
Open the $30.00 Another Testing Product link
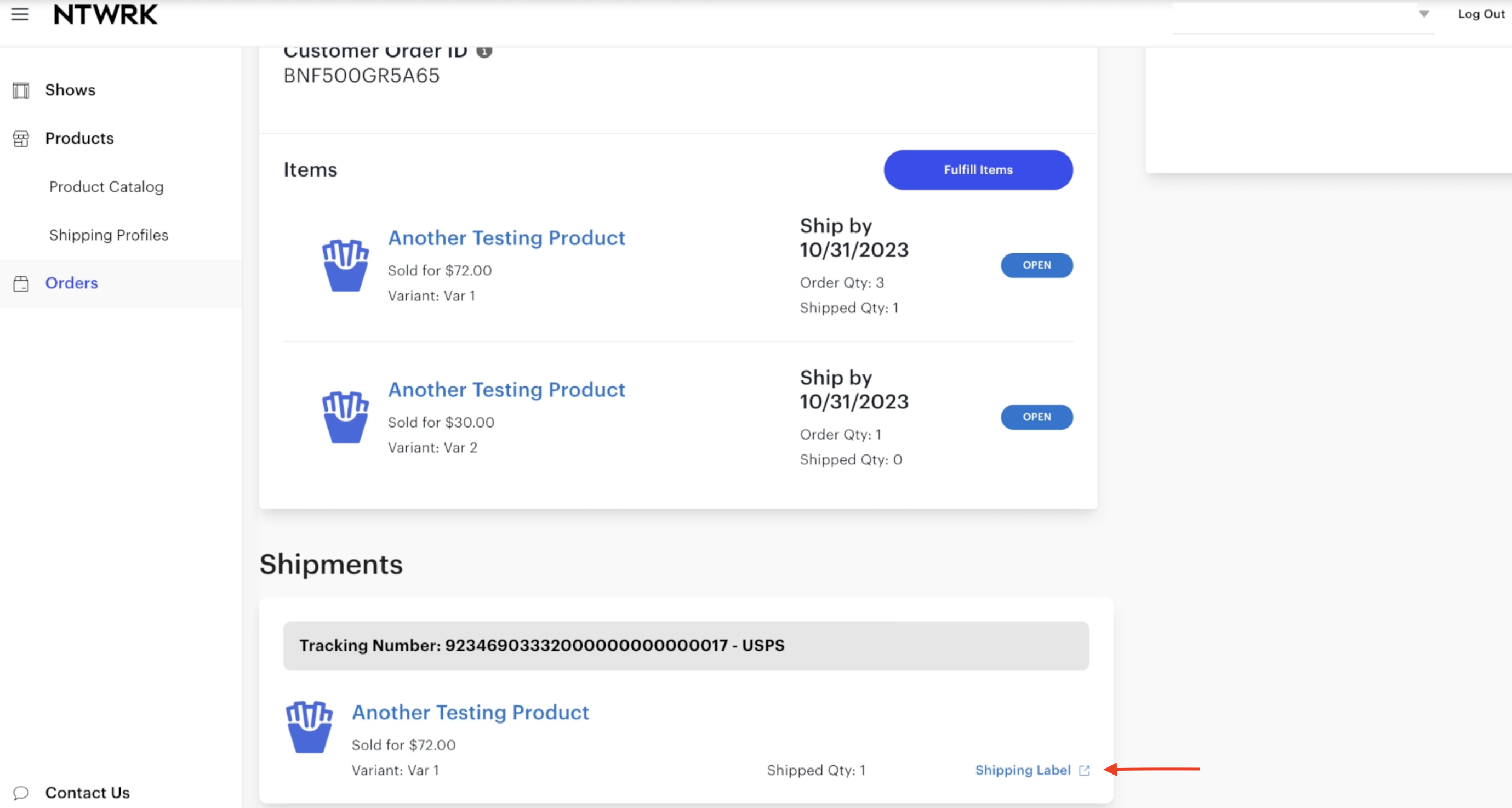click(506, 389)
